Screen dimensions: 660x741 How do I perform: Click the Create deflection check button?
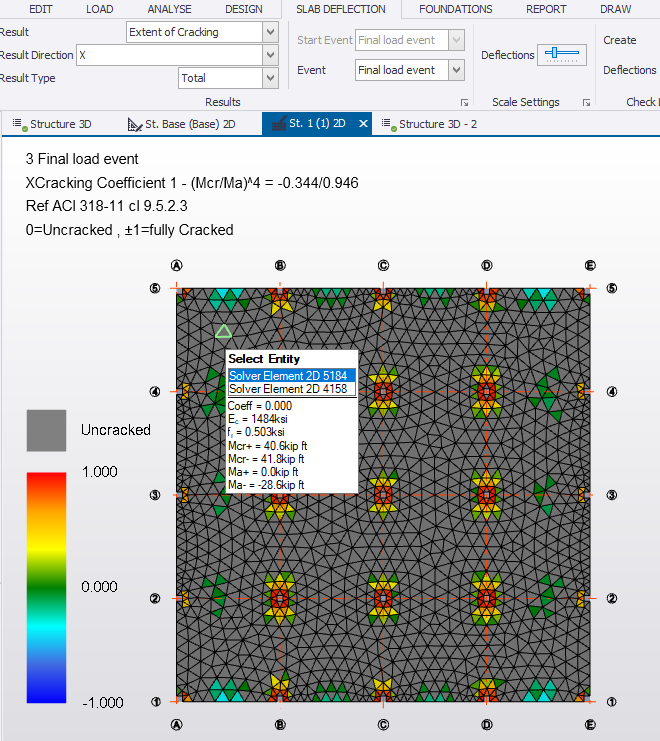pos(620,40)
